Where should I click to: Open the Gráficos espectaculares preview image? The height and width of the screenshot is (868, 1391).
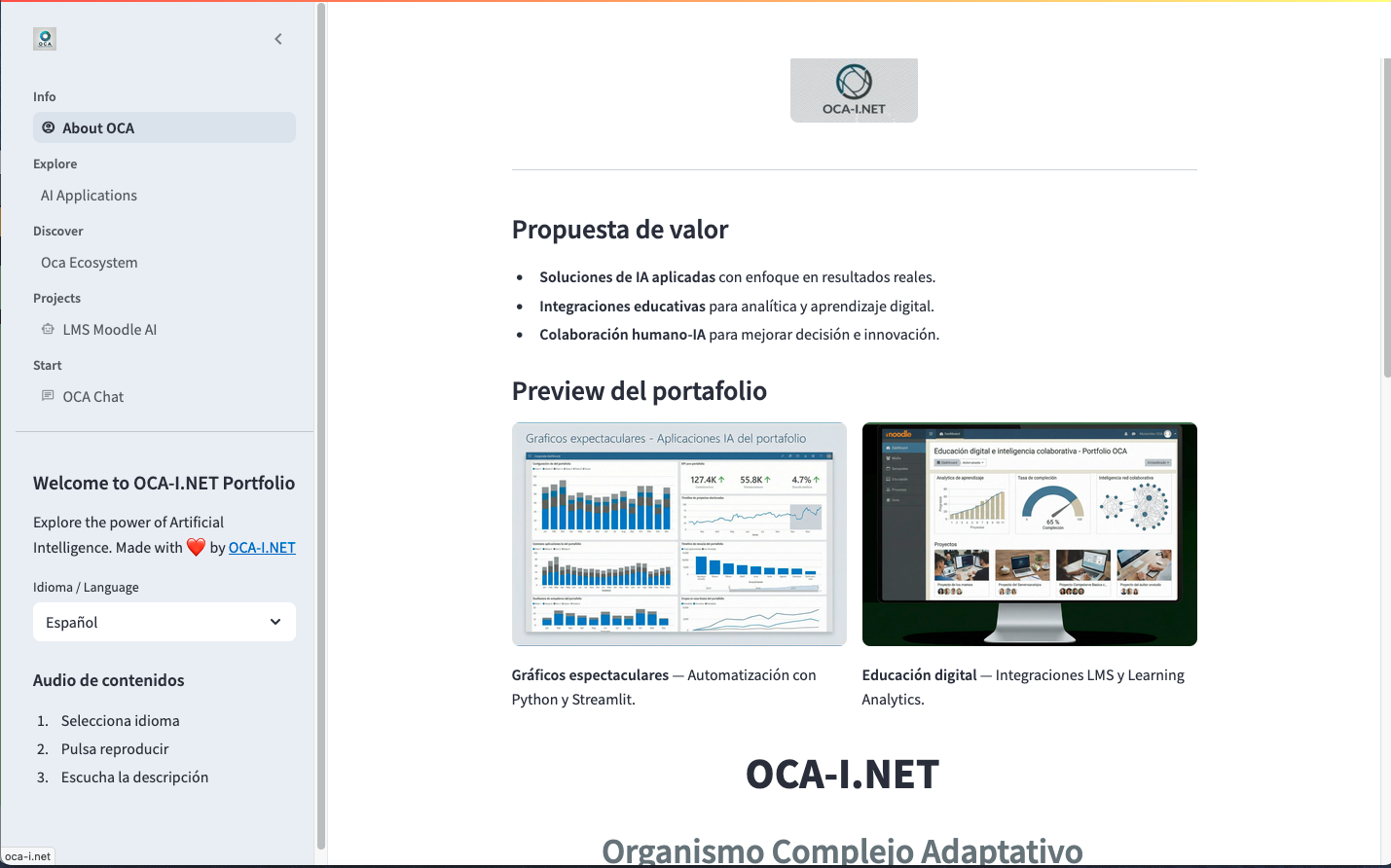[678, 534]
